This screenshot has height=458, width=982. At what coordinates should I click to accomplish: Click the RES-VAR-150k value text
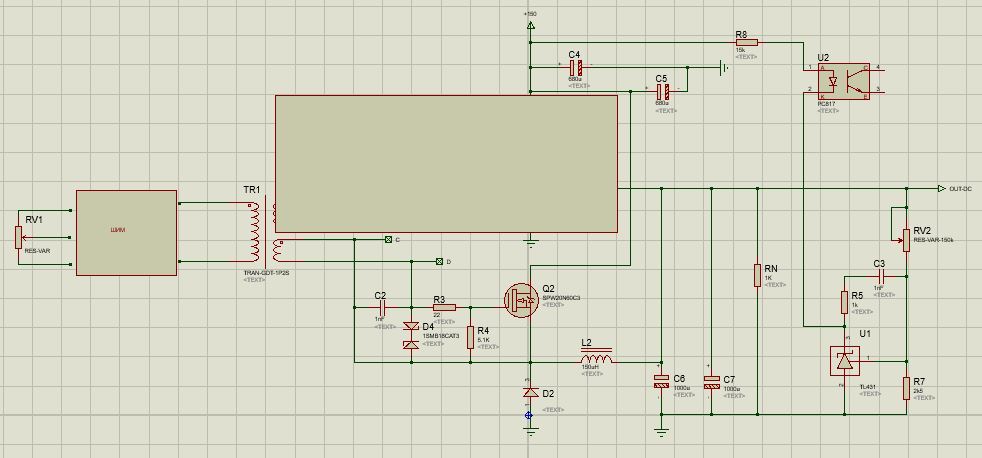point(934,240)
